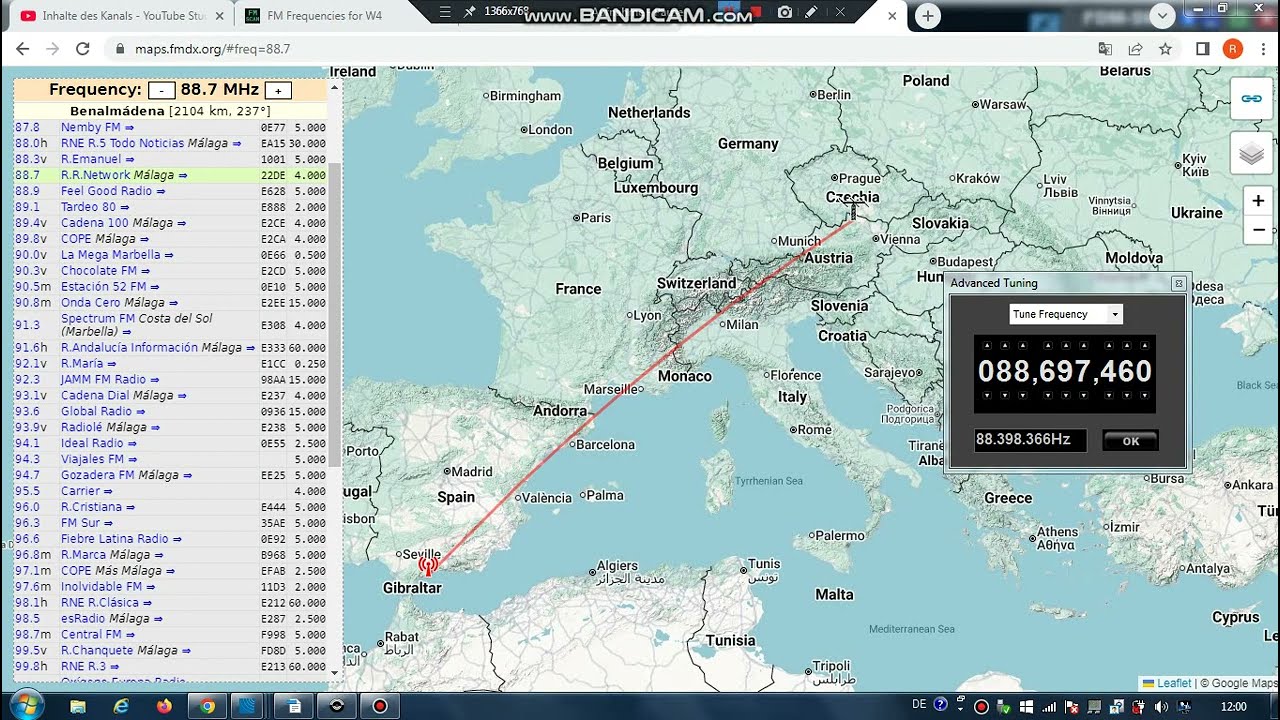This screenshot has height=720, width=1280.
Task: Go back to the previous page
Action: point(23,48)
